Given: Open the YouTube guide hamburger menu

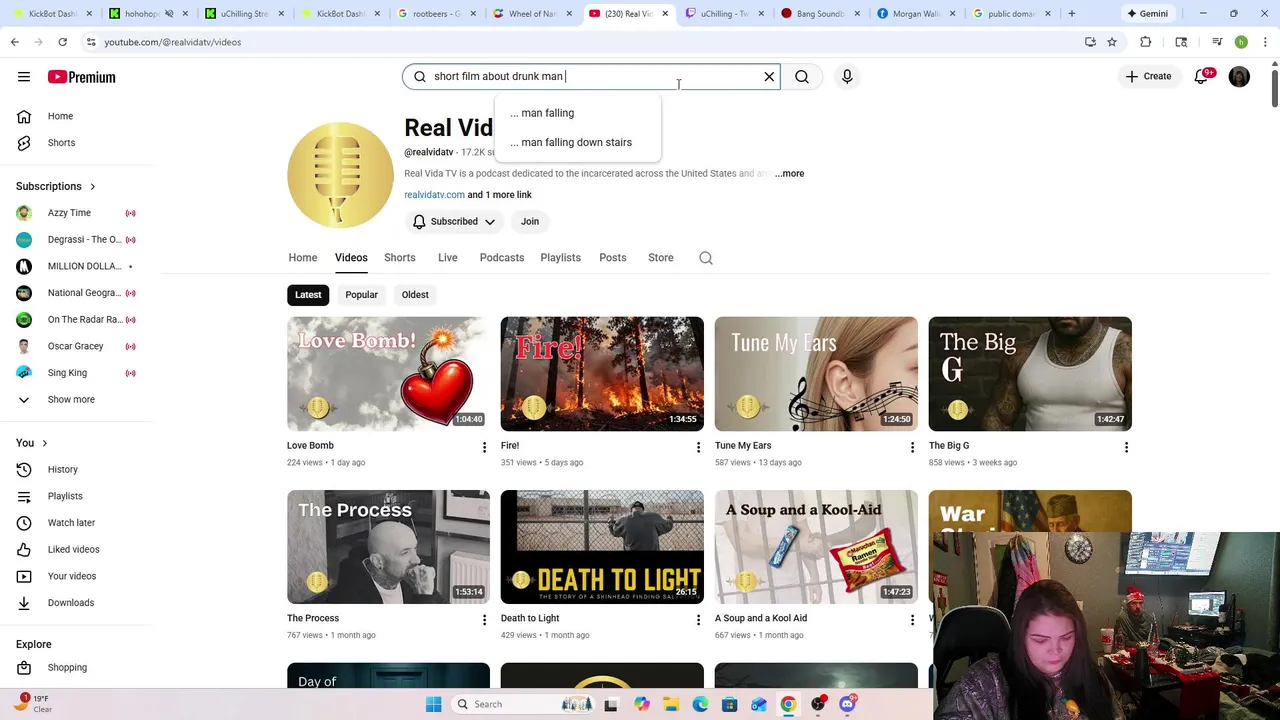Looking at the screenshot, I should click(x=24, y=77).
